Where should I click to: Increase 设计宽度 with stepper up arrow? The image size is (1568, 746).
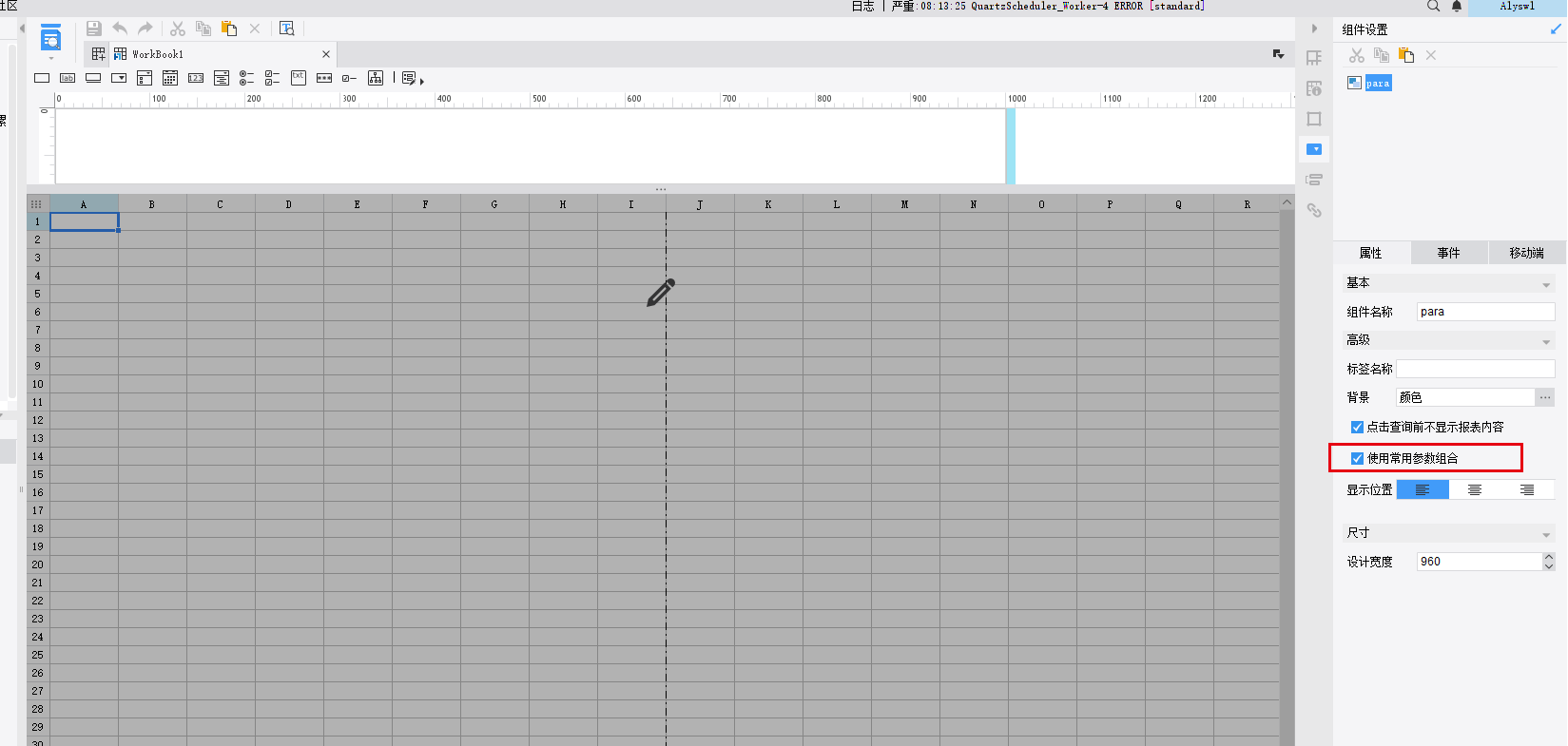click(1549, 557)
